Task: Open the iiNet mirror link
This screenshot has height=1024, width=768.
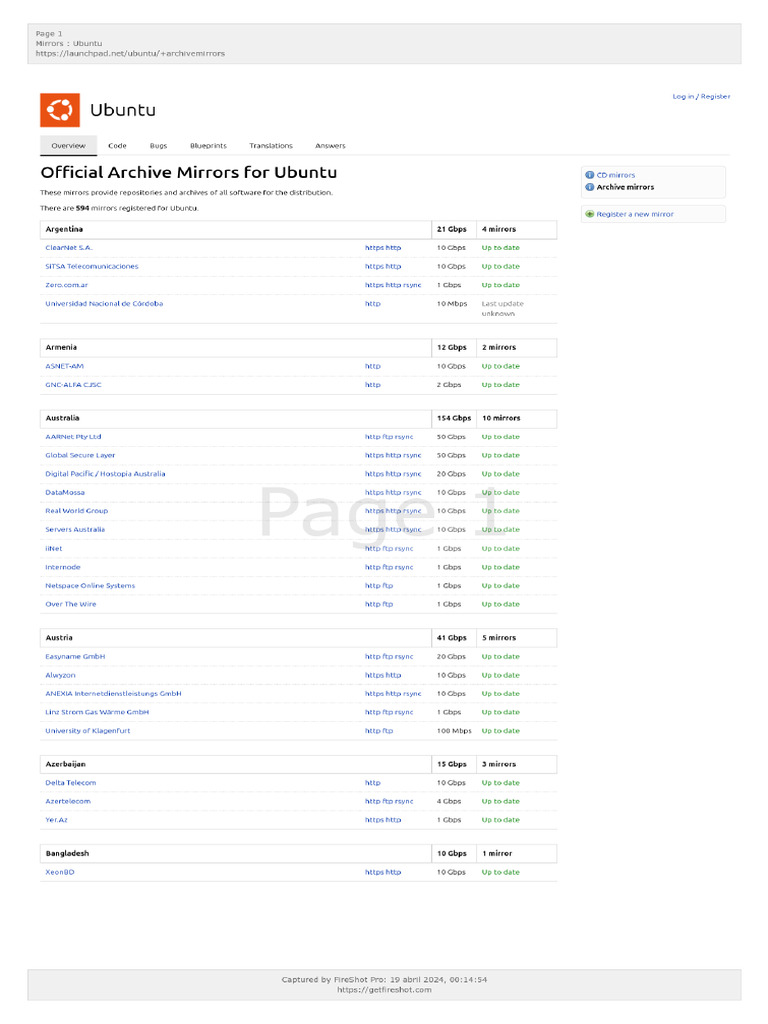Action: (x=54, y=549)
